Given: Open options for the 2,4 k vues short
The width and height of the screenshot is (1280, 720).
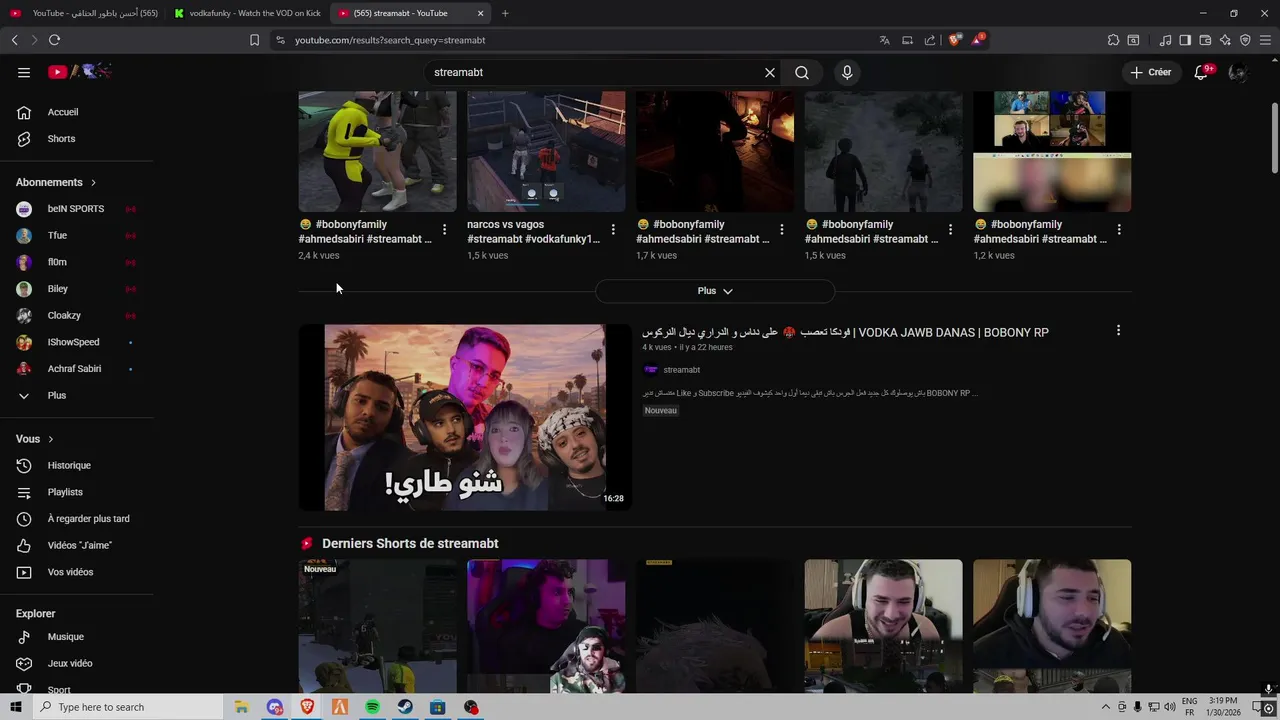Looking at the screenshot, I should click(x=444, y=230).
